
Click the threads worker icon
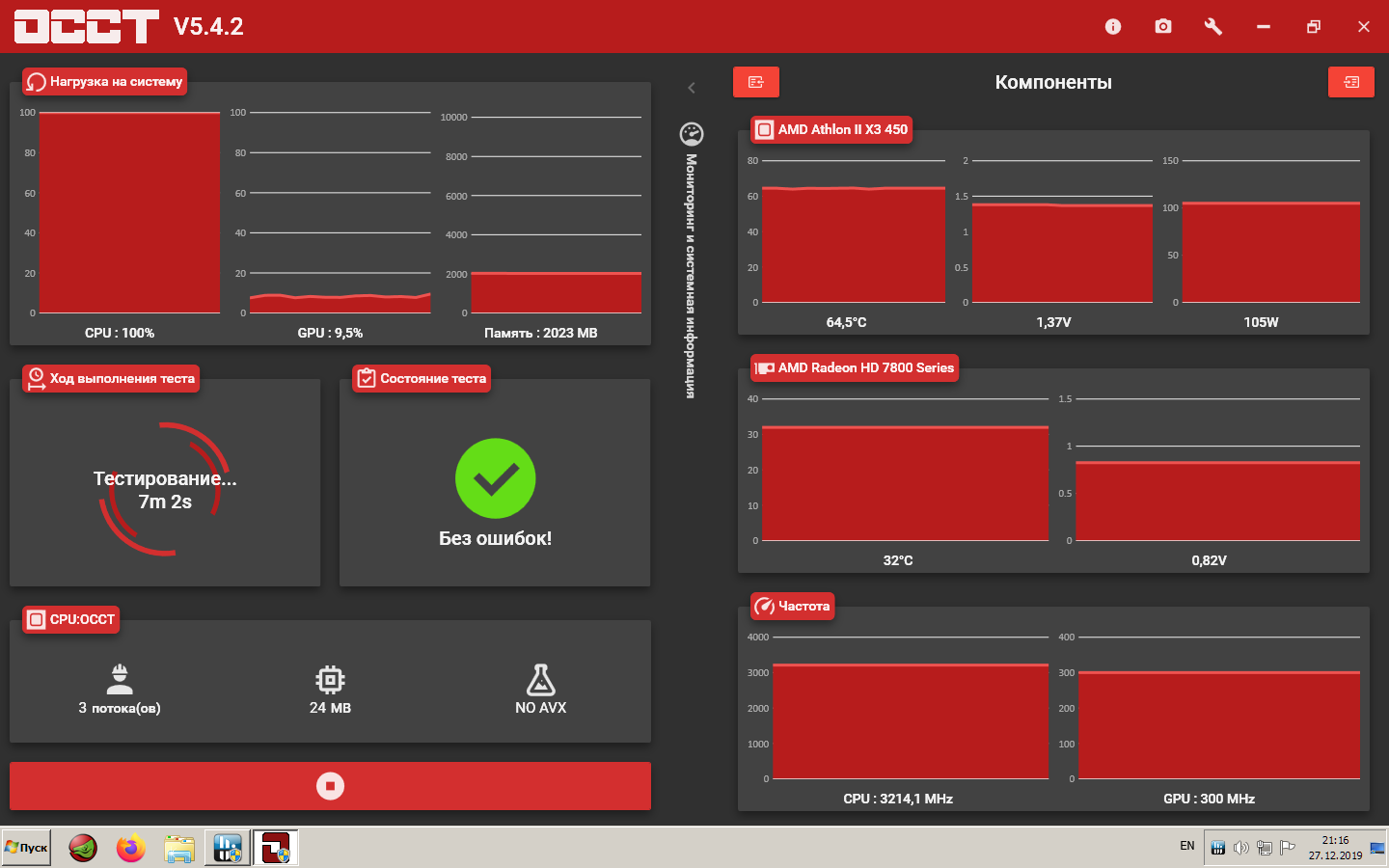tap(120, 679)
